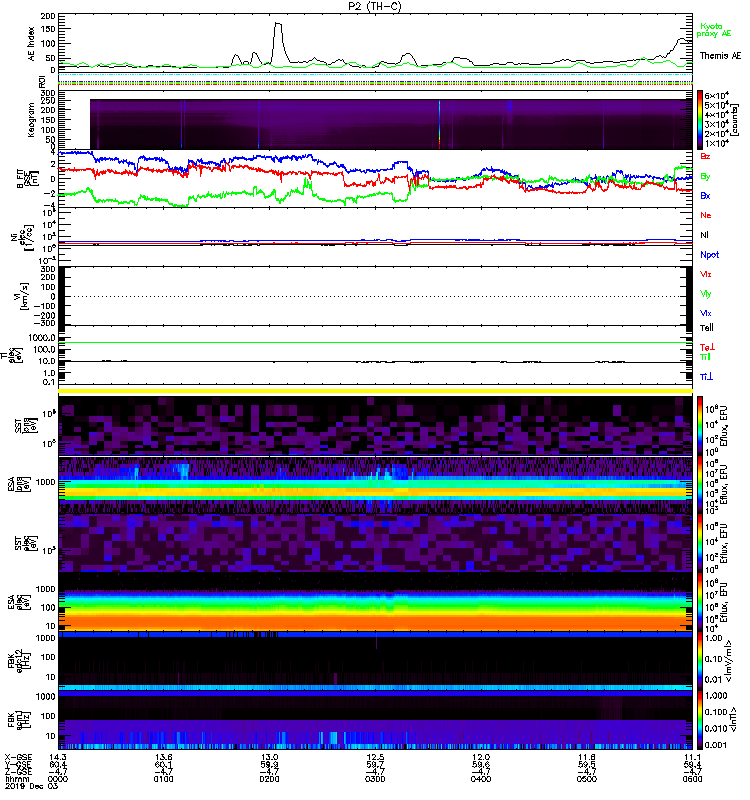This screenshot has height=800, width=750.
Task: Select the green "Kyoto proxy AE" legend label
Action: tap(713, 30)
